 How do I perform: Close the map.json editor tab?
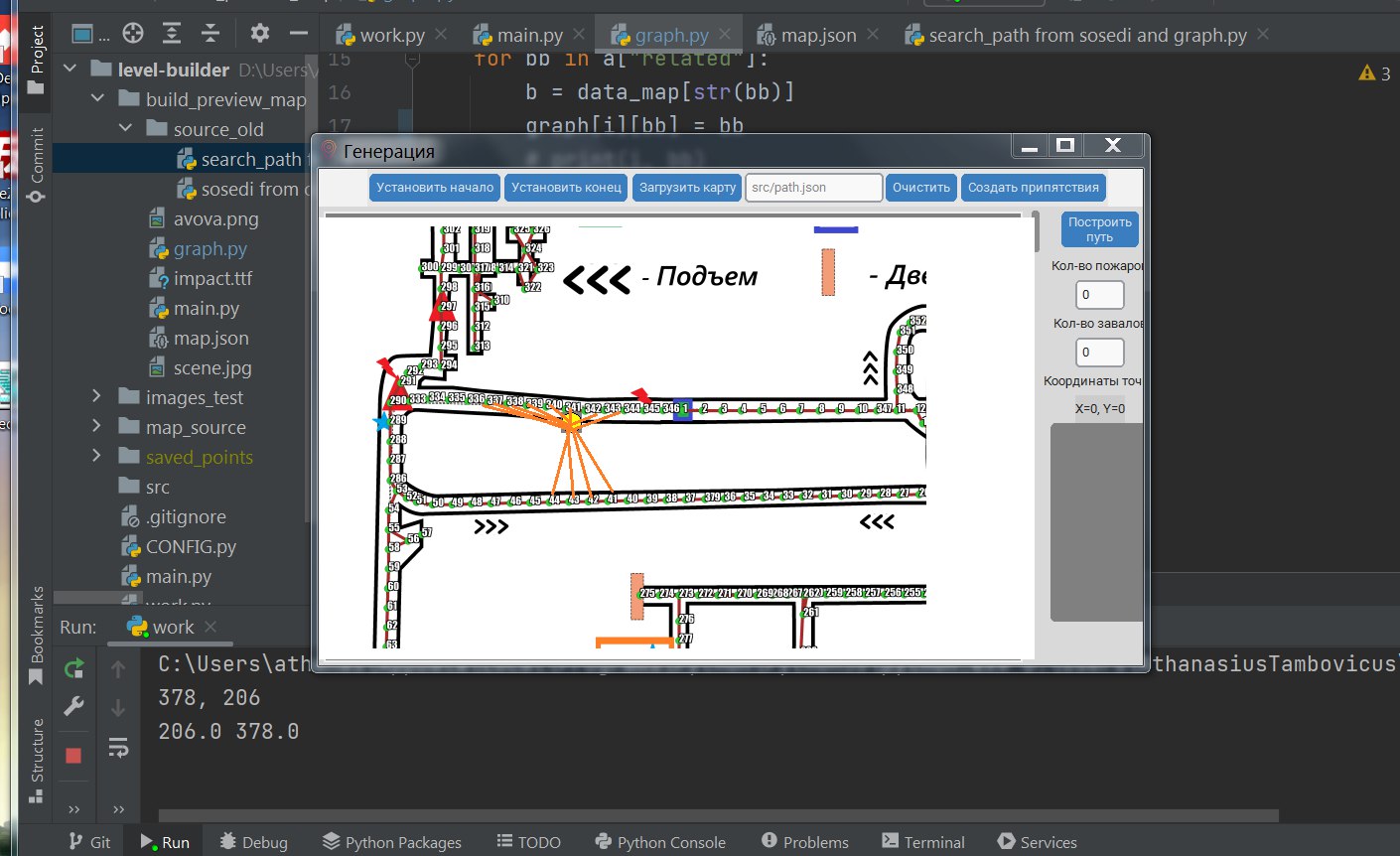(873, 34)
